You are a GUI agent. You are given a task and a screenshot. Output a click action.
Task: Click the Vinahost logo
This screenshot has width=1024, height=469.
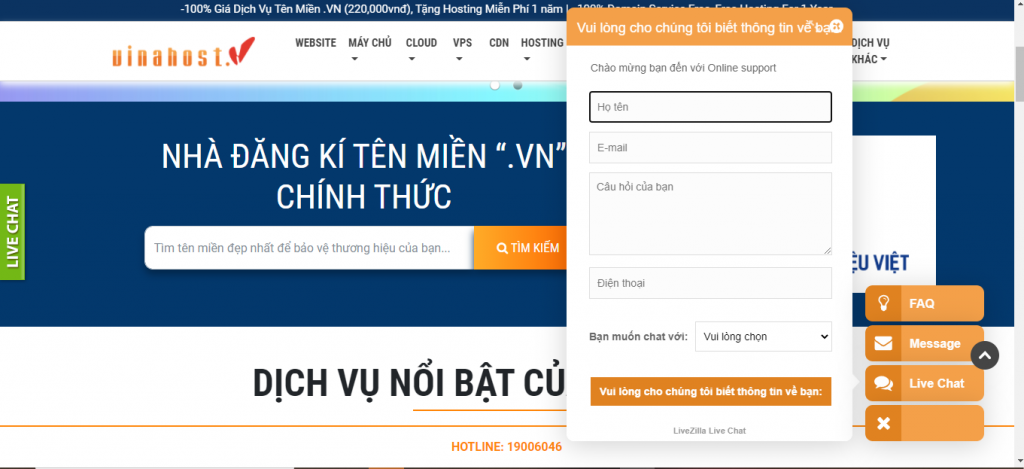(x=183, y=52)
